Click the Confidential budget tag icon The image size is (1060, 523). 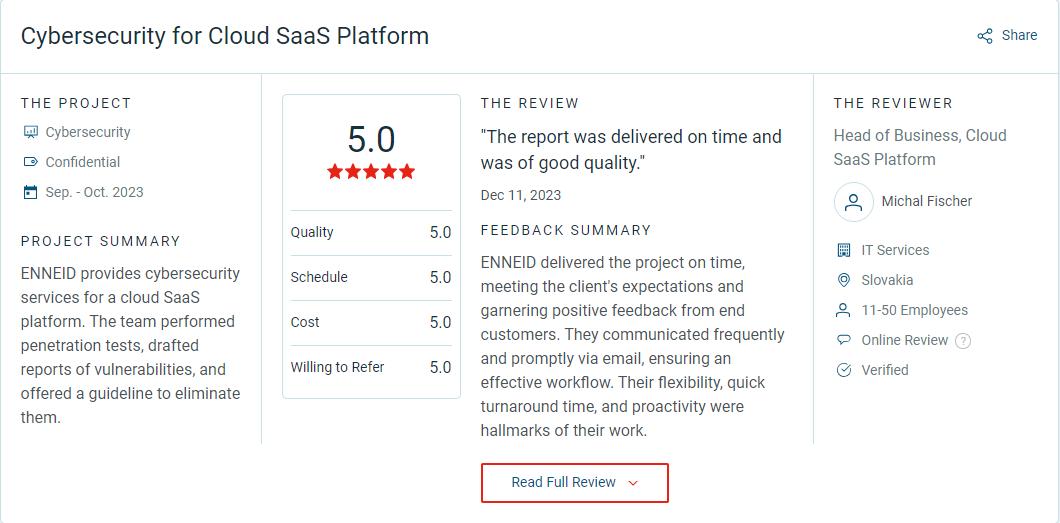30,162
